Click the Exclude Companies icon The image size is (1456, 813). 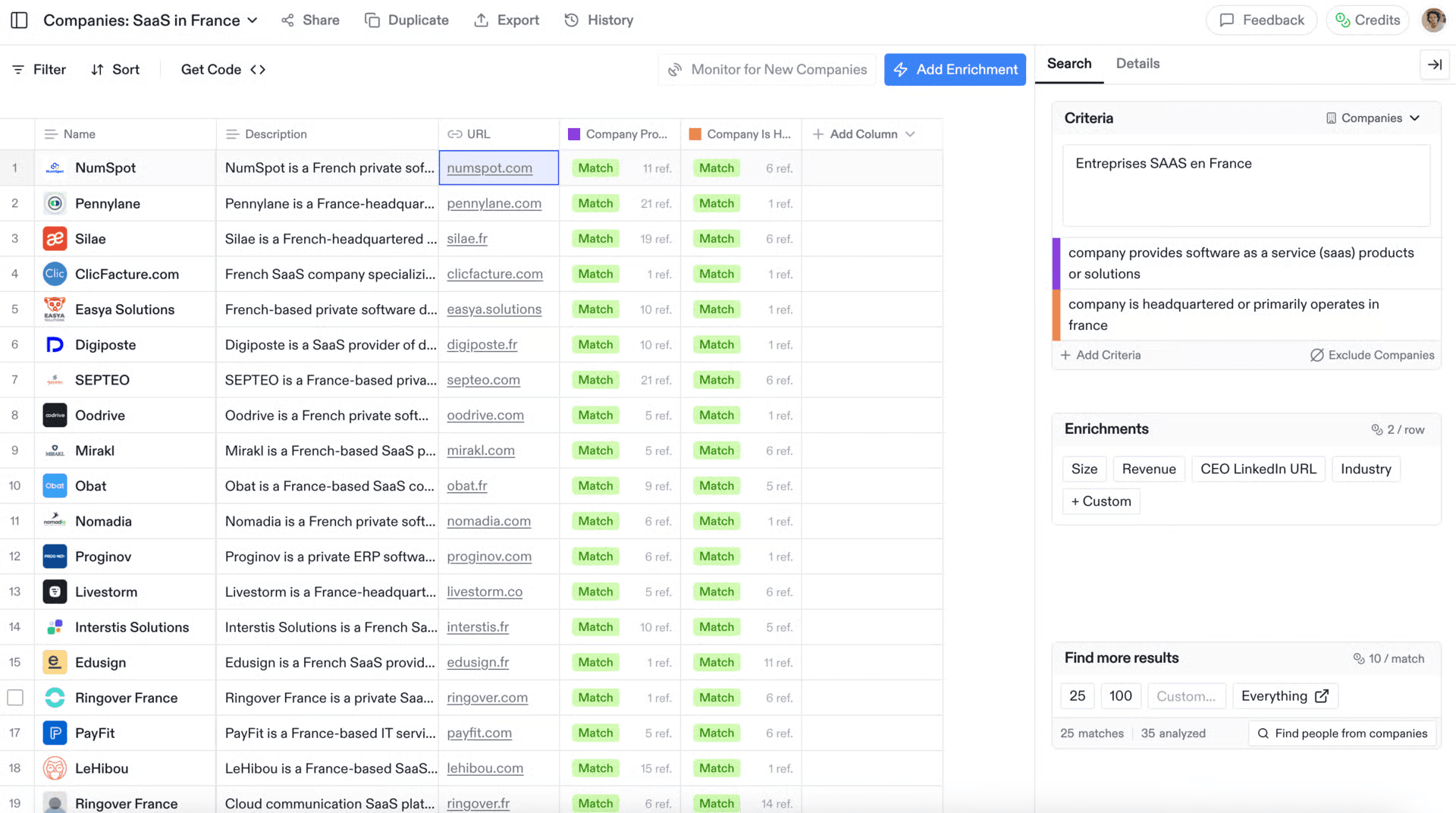1317,355
